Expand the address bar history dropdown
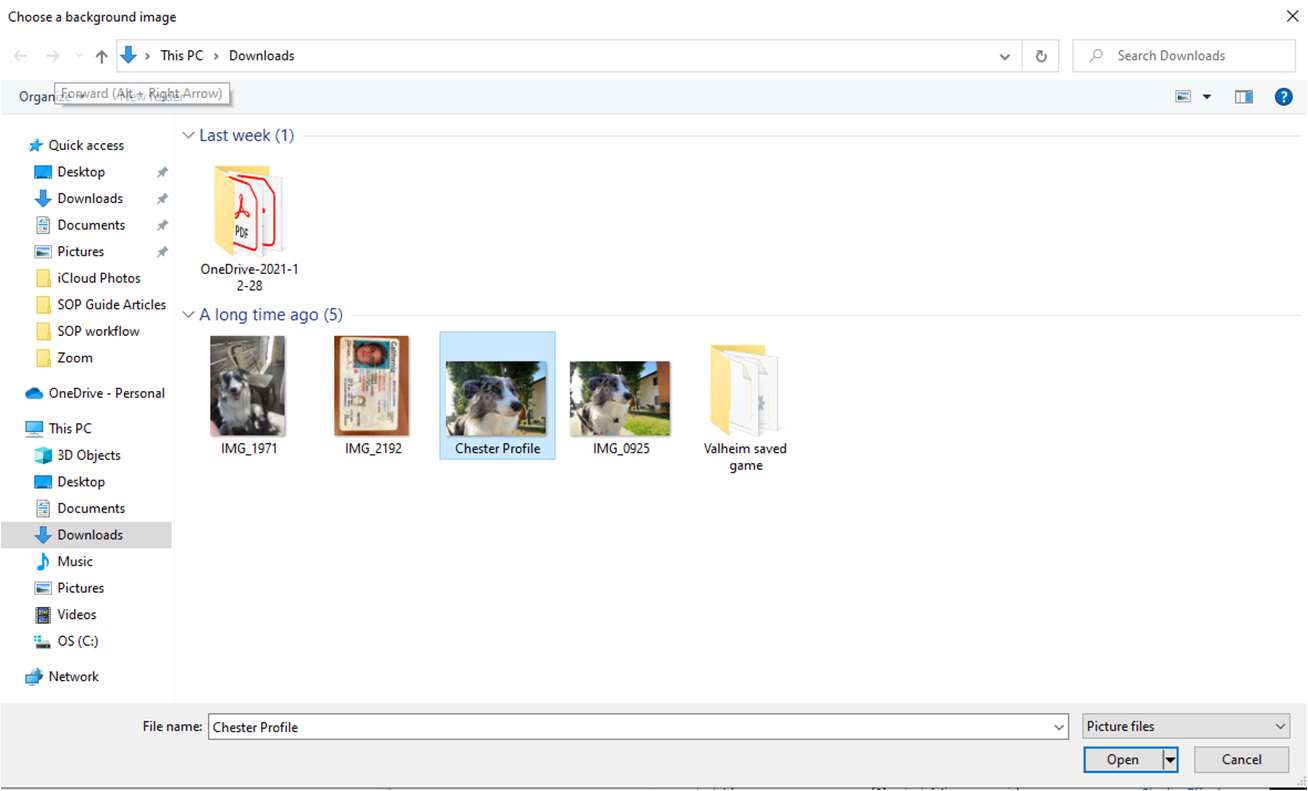This screenshot has width=1308, height=791. [x=1005, y=56]
